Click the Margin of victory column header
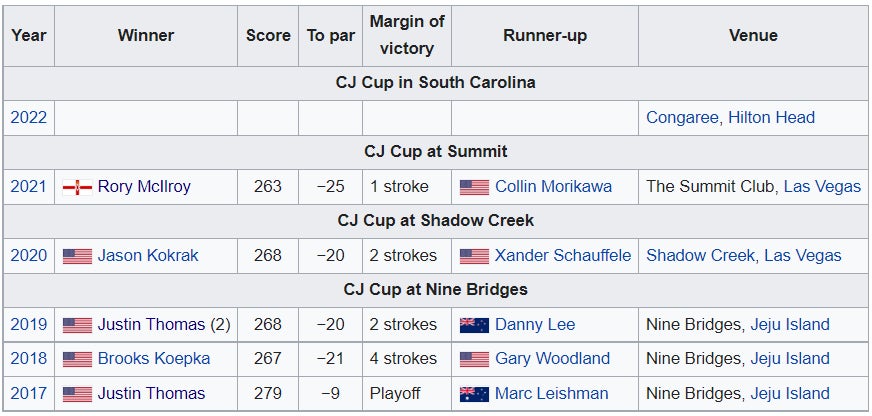This screenshot has height=416, width=872. click(x=407, y=36)
